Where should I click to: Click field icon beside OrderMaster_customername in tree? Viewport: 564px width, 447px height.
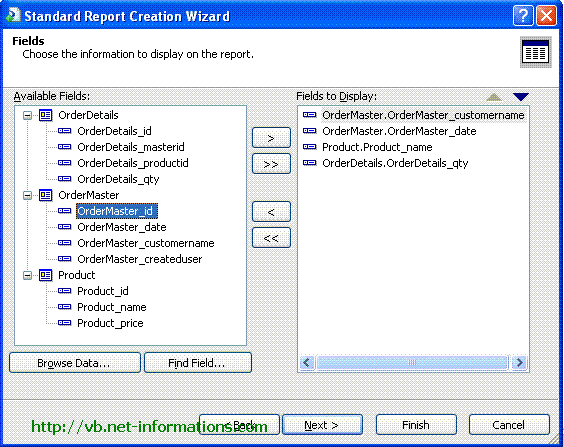click(x=65, y=243)
